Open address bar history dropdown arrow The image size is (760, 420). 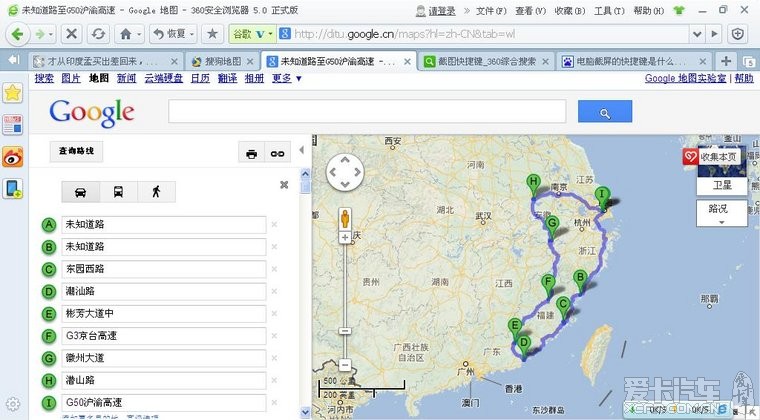point(697,34)
